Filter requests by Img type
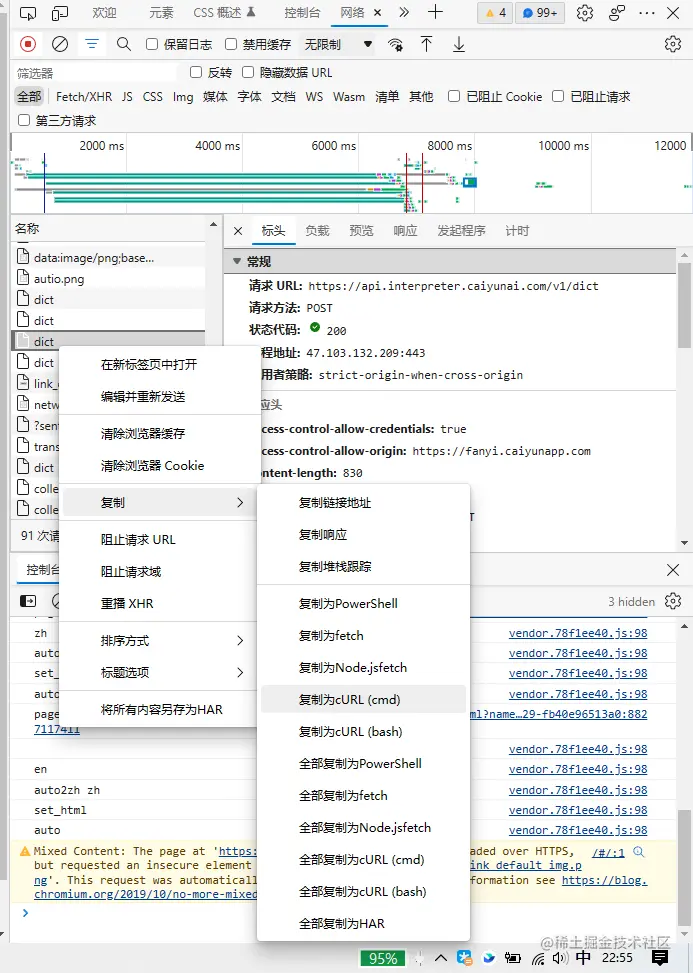 coord(183,96)
